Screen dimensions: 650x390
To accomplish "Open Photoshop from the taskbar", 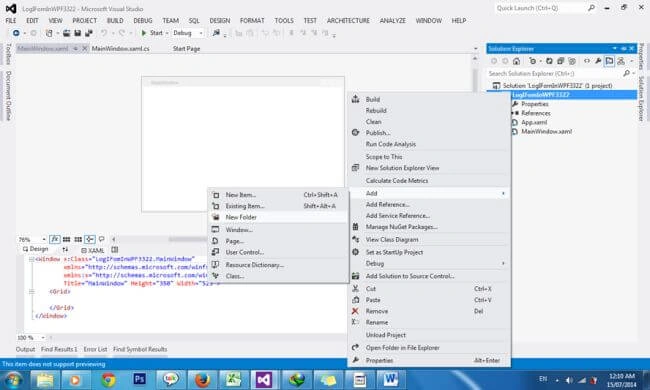I will (140, 380).
